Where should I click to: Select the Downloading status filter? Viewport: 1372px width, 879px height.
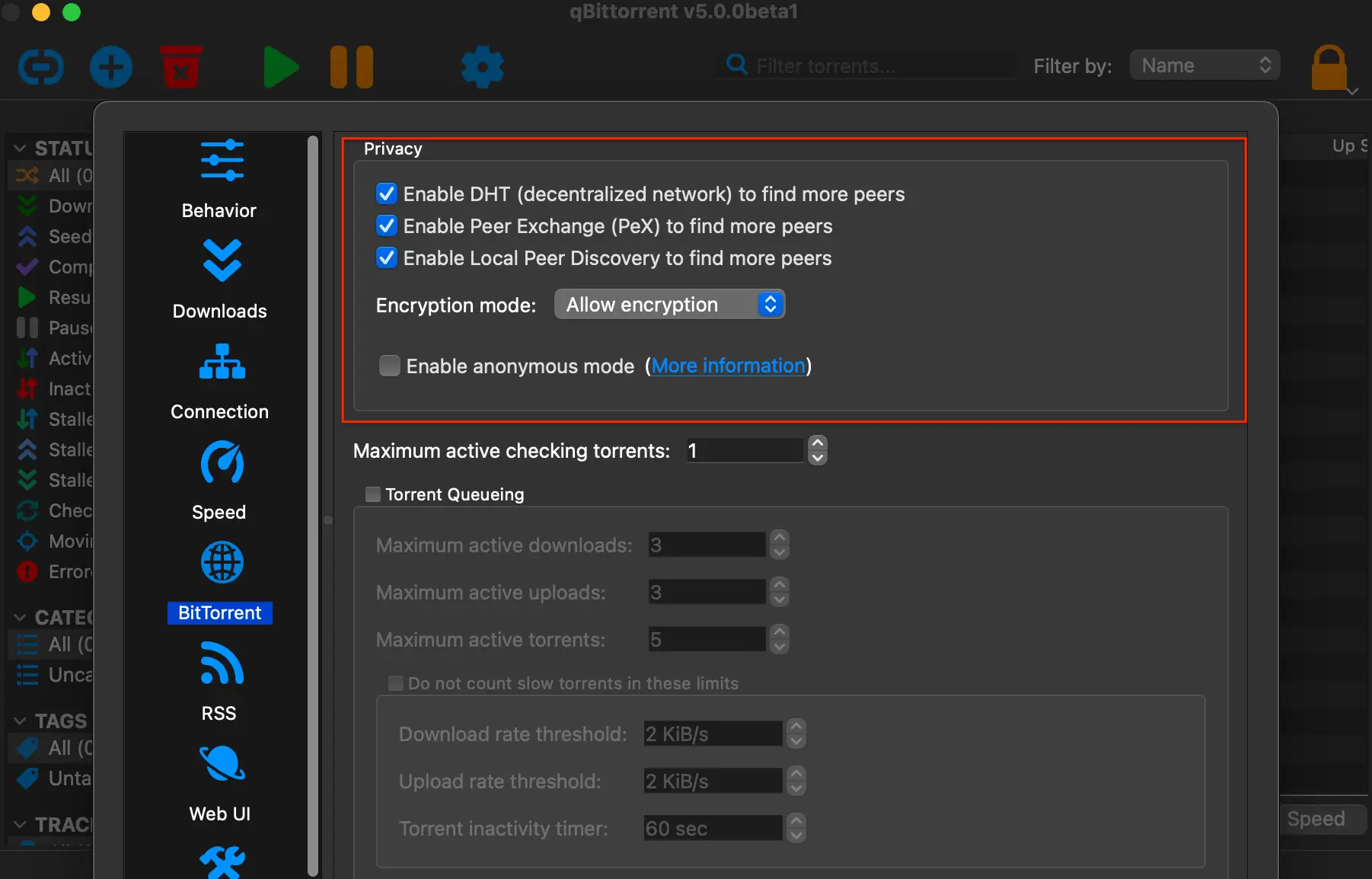point(51,206)
